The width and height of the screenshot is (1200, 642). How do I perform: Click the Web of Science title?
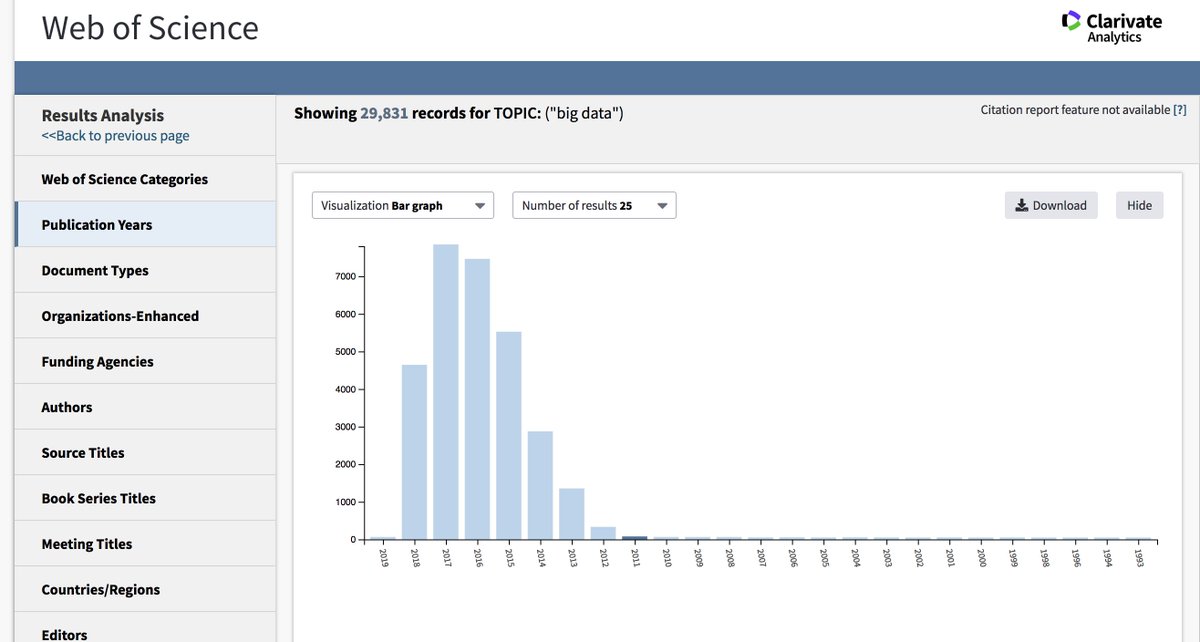pyautogui.click(x=150, y=27)
